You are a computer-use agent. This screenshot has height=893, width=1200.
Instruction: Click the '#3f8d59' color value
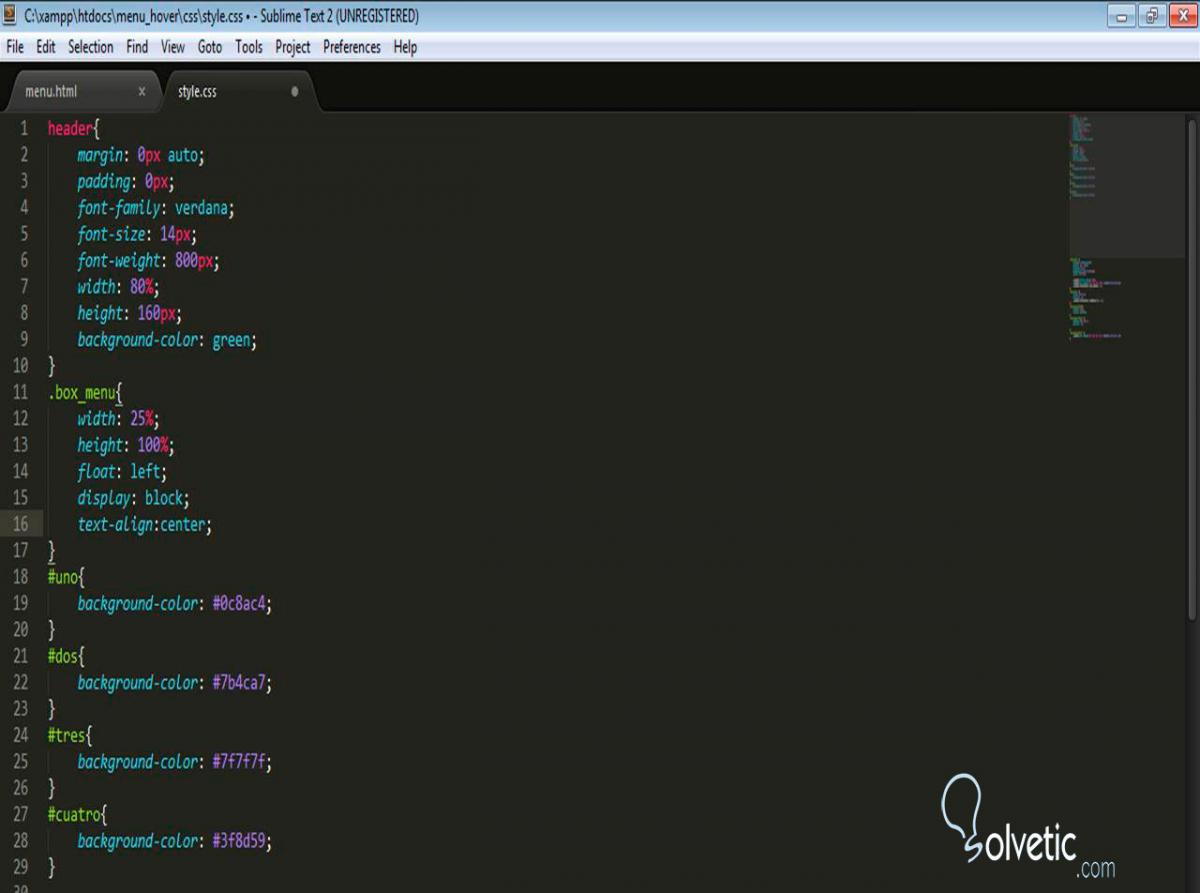[x=239, y=841]
